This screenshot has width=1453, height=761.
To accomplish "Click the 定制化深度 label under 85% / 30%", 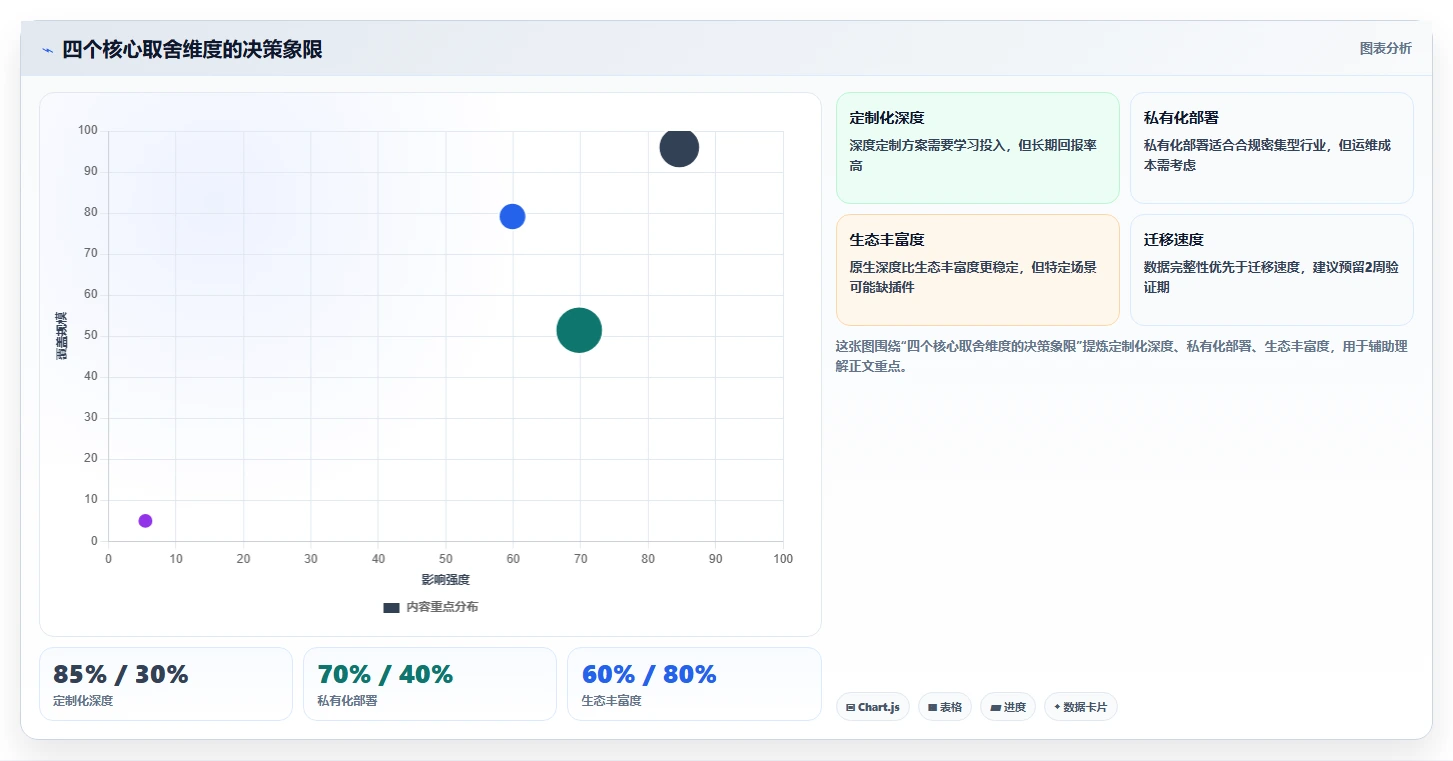I will tap(83, 701).
